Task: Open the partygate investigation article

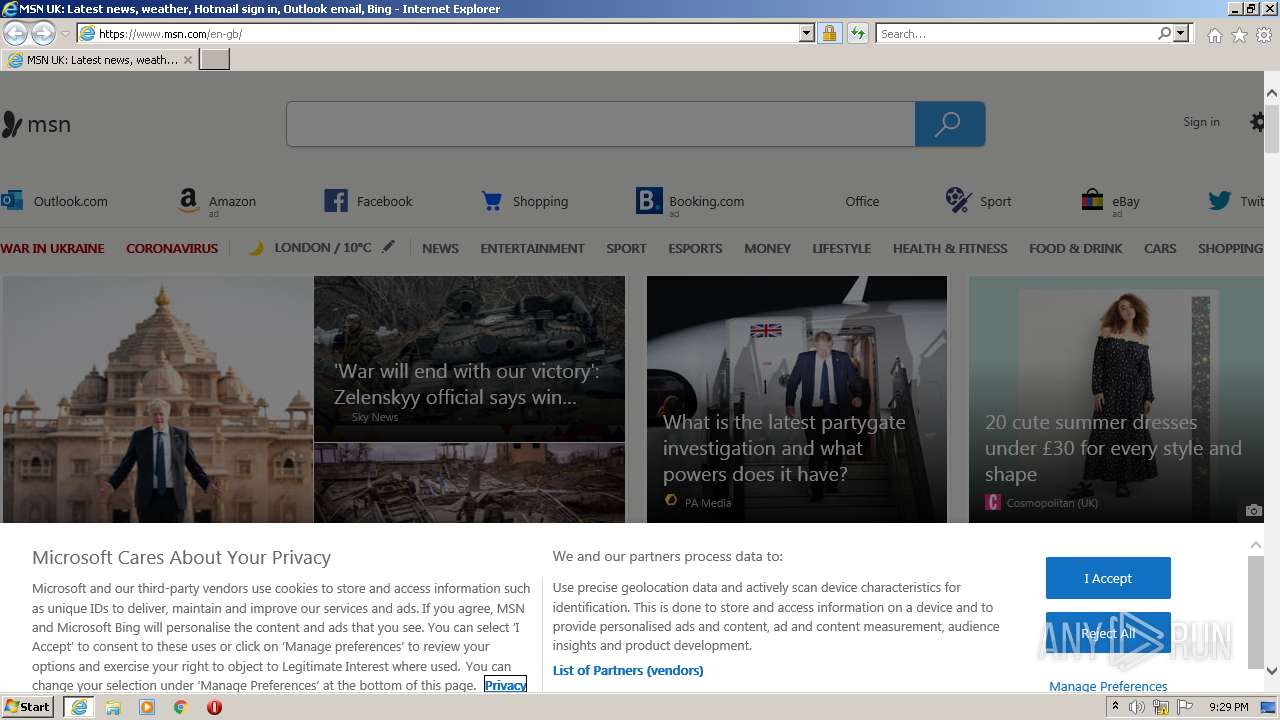Action: [796, 399]
